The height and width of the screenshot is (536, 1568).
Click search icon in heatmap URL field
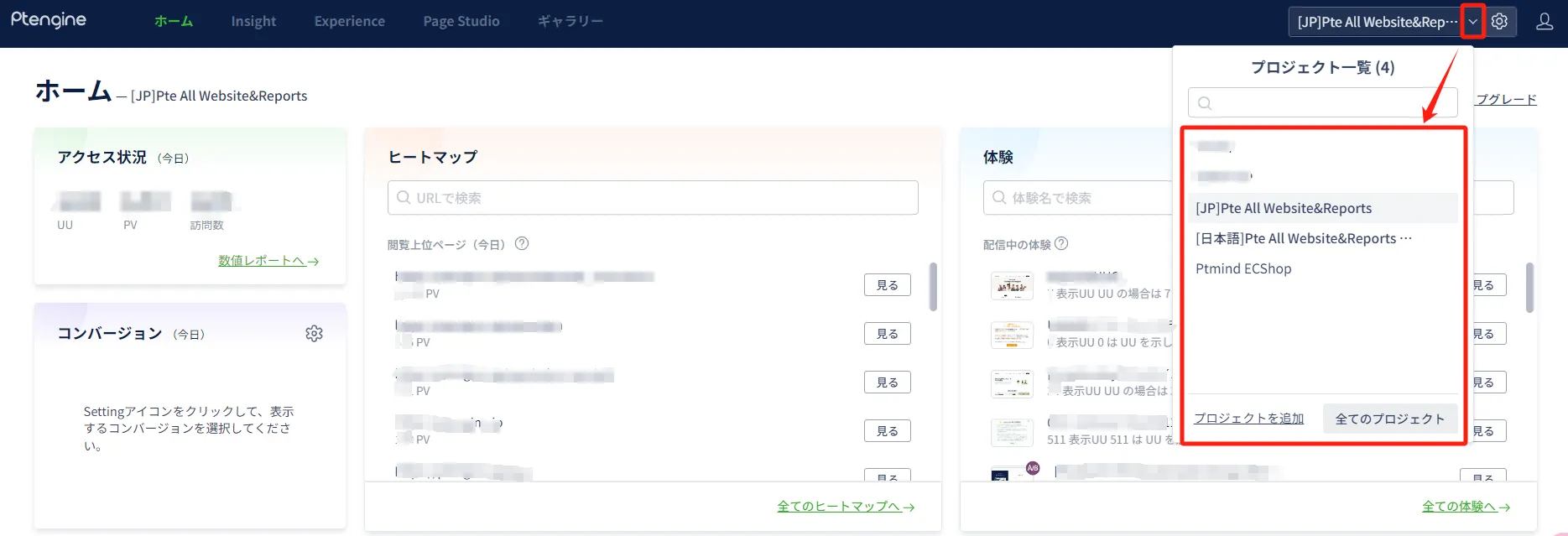point(404,198)
